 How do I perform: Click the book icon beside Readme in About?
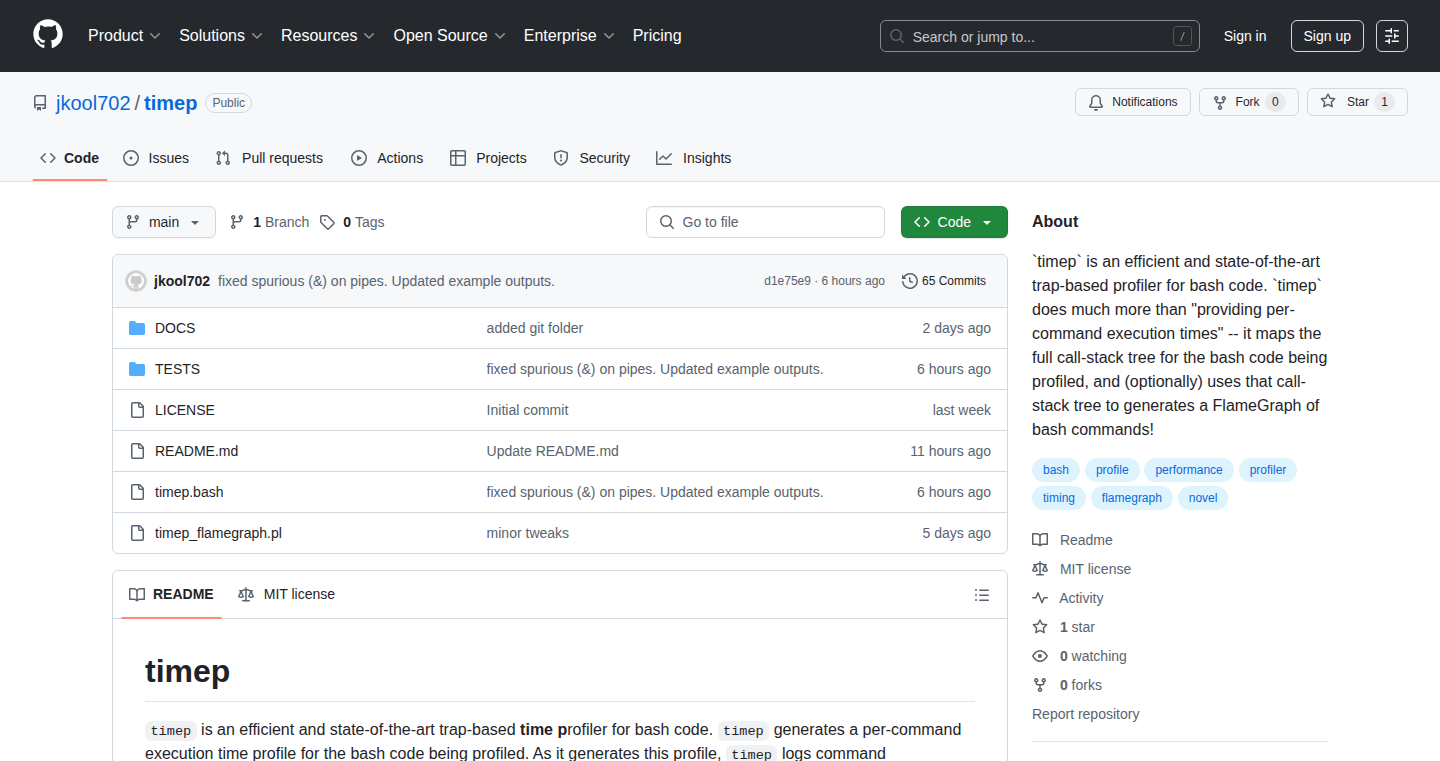pyautogui.click(x=1040, y=540)
